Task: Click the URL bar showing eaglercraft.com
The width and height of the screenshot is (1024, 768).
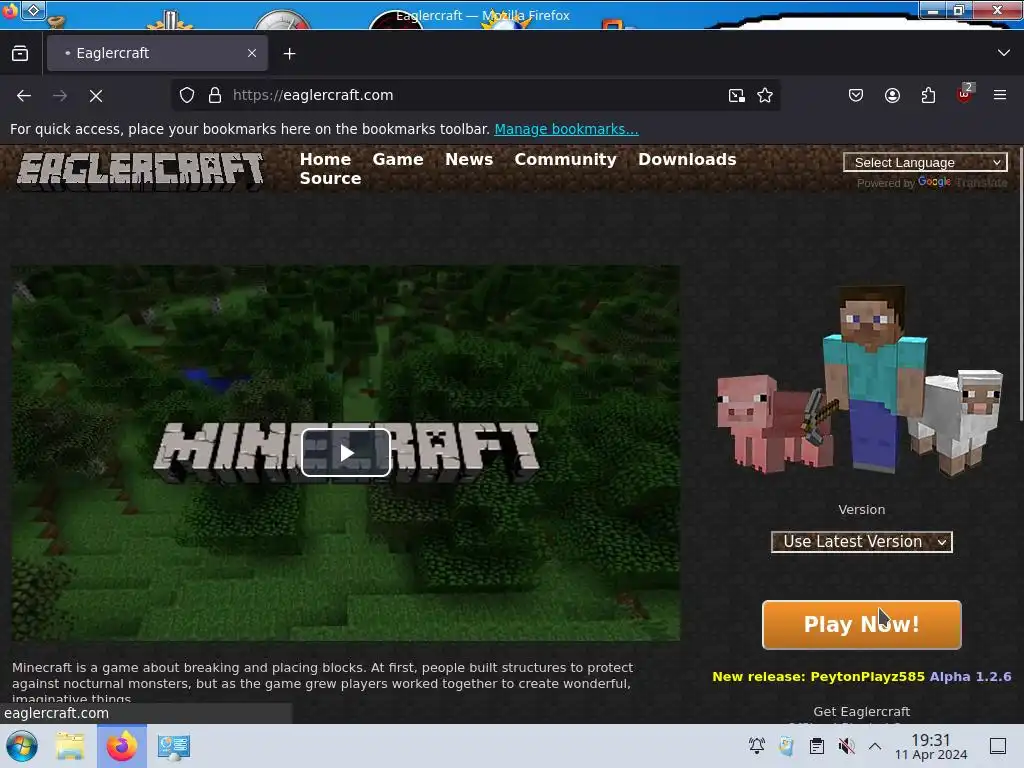Action: point(477,95)
